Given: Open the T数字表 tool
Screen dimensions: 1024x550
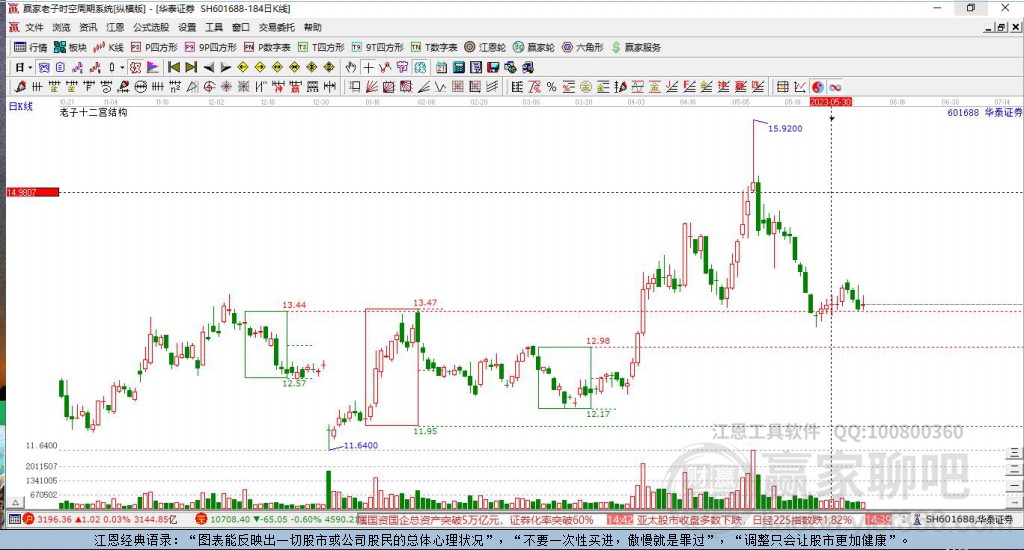Looking at the screenshot, I should tap(434, 47).
